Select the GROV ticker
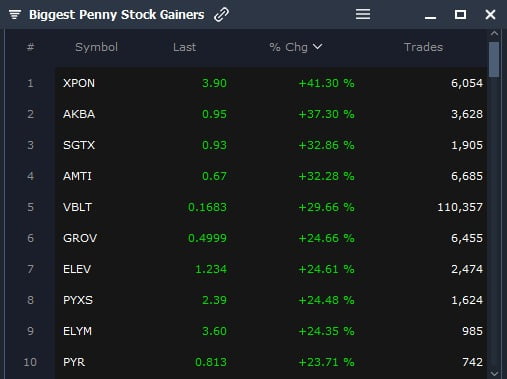 click(80, 238)
